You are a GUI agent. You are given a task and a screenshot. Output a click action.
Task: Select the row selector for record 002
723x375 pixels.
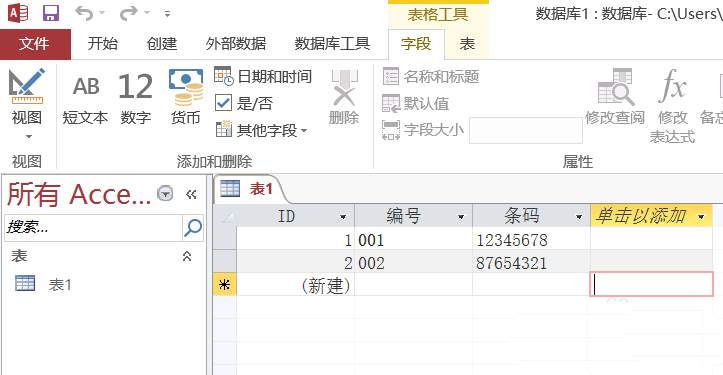[x=225, y=262]
